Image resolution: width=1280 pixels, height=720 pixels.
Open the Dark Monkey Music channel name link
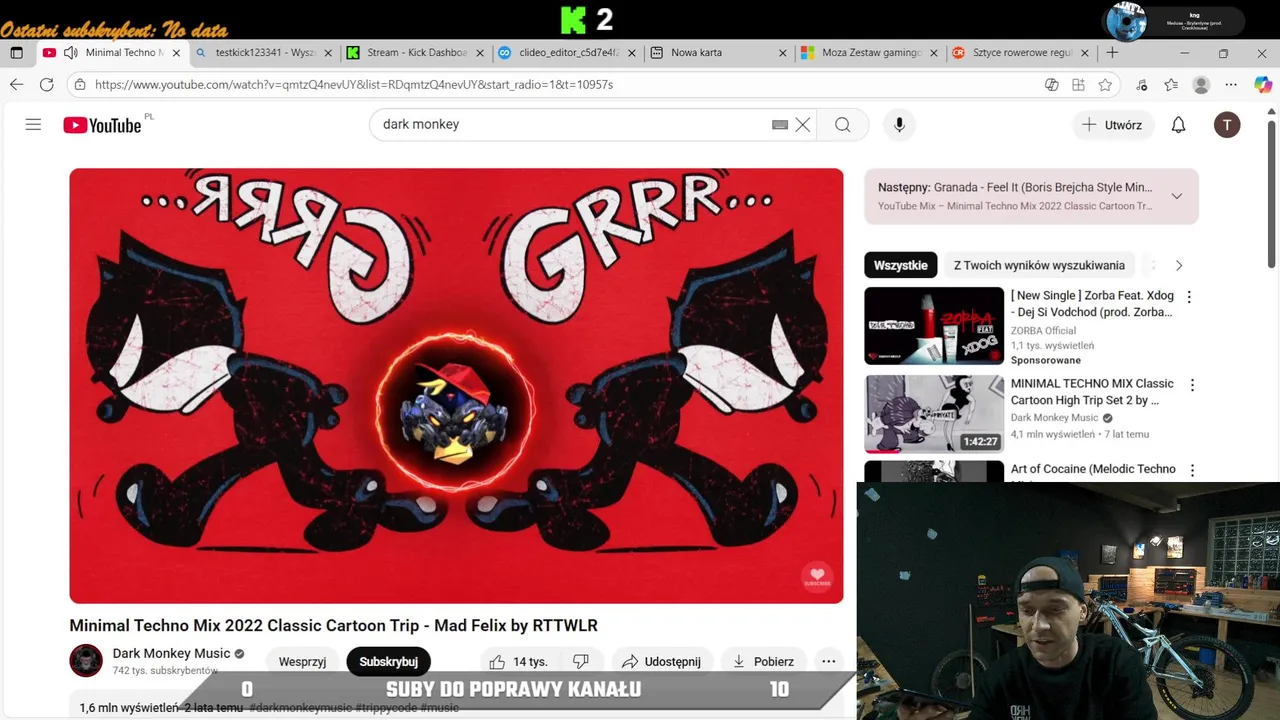pos(171,653)
